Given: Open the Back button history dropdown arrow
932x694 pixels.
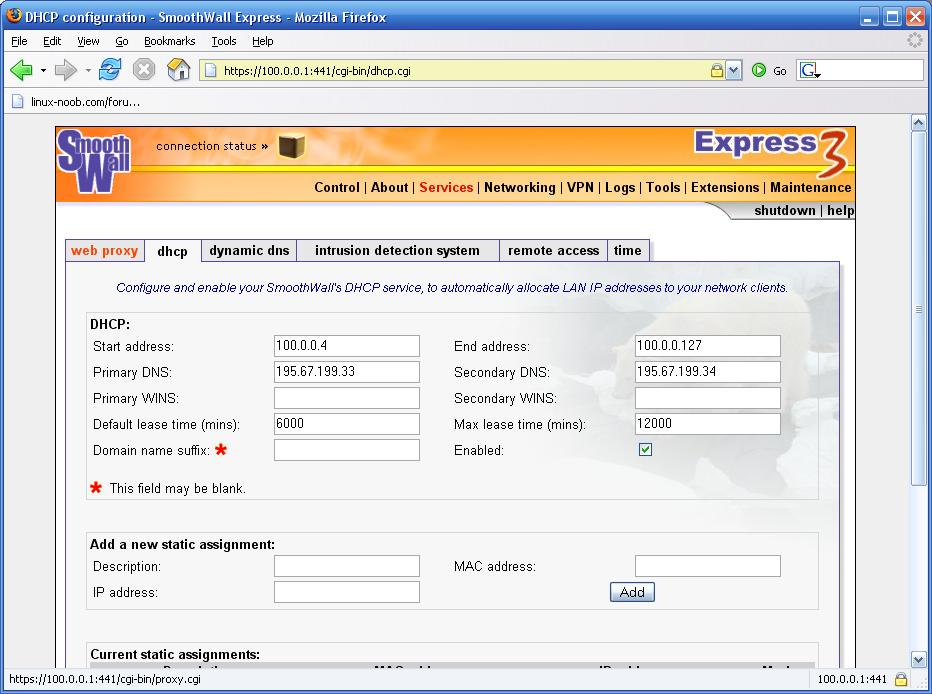Looking at the screenshot, I should [x=43, y=70].
